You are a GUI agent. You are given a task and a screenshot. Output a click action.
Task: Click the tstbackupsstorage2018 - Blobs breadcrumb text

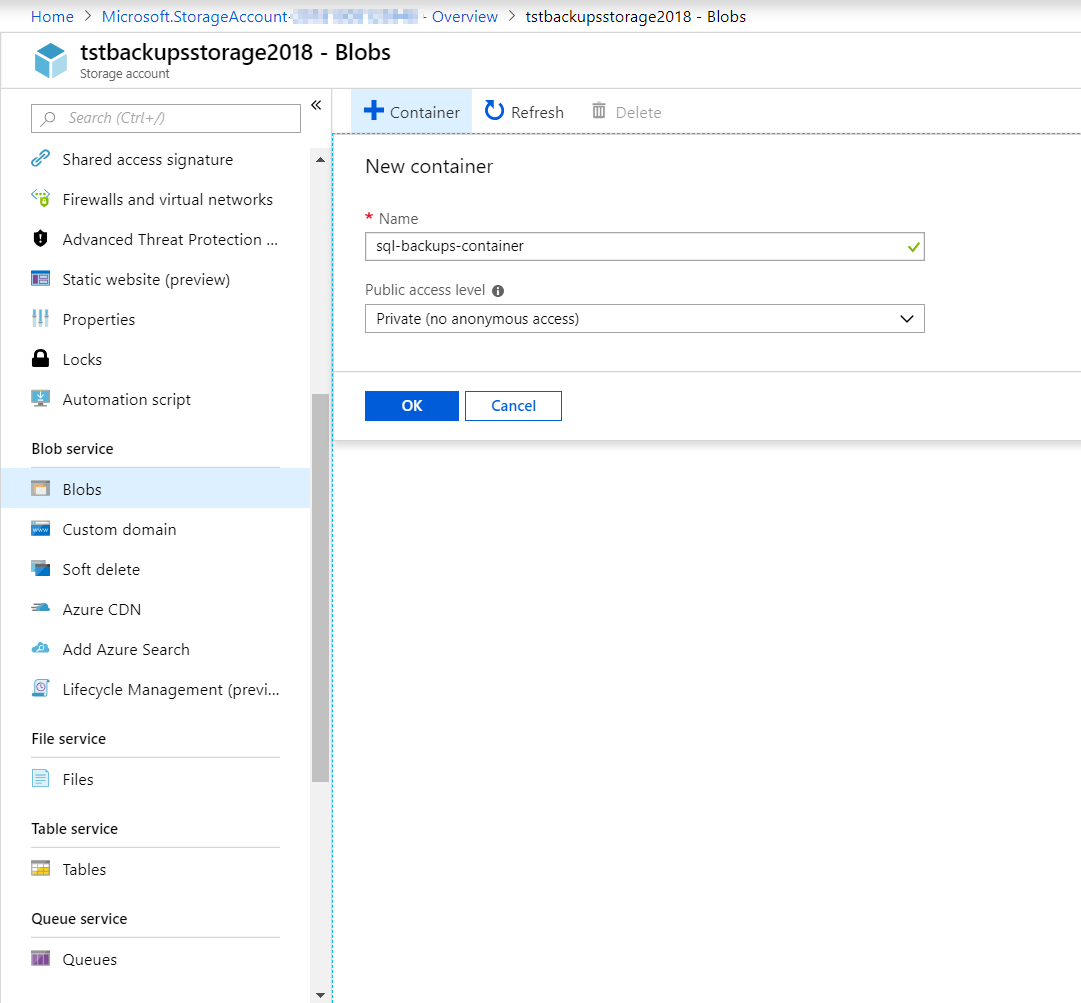point(636,17)
